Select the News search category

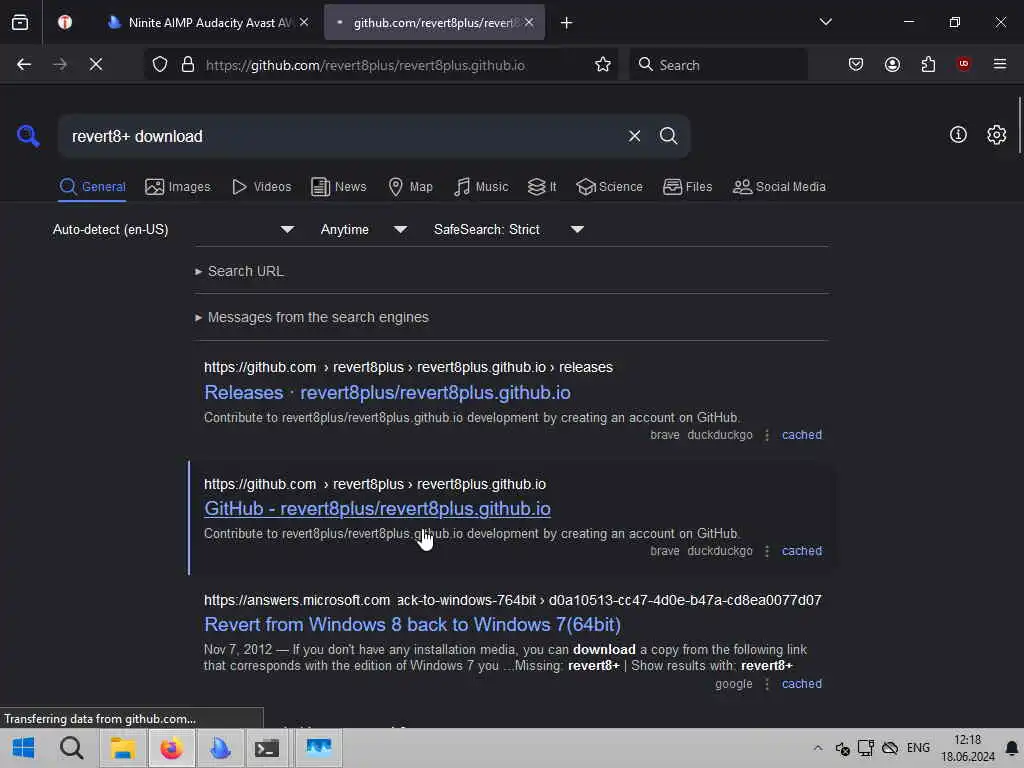coord(338,187)
